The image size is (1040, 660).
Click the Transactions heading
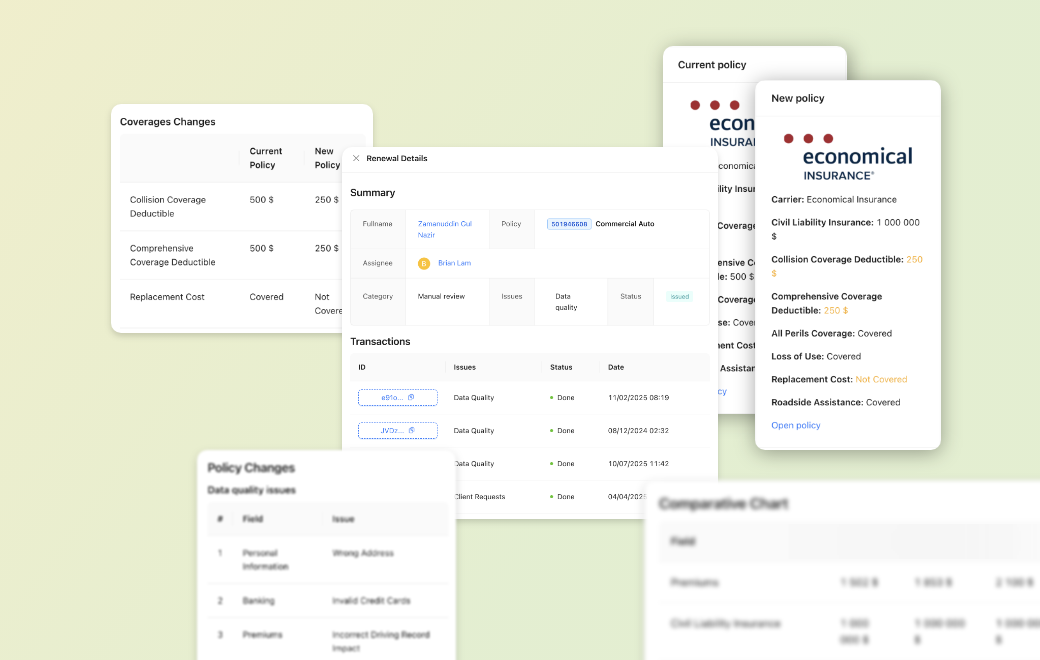(x=380, y=342)
